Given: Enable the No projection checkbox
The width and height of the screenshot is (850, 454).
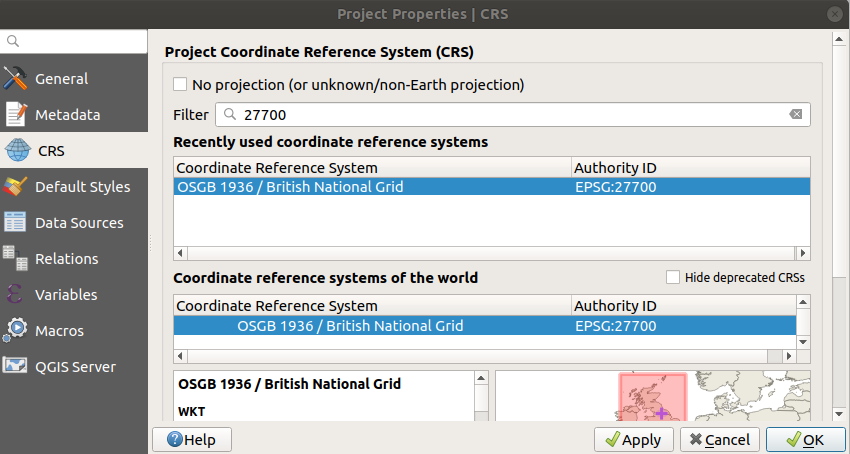Looking at the screenshot, I should pyautogui.click(x=180, y=85).
